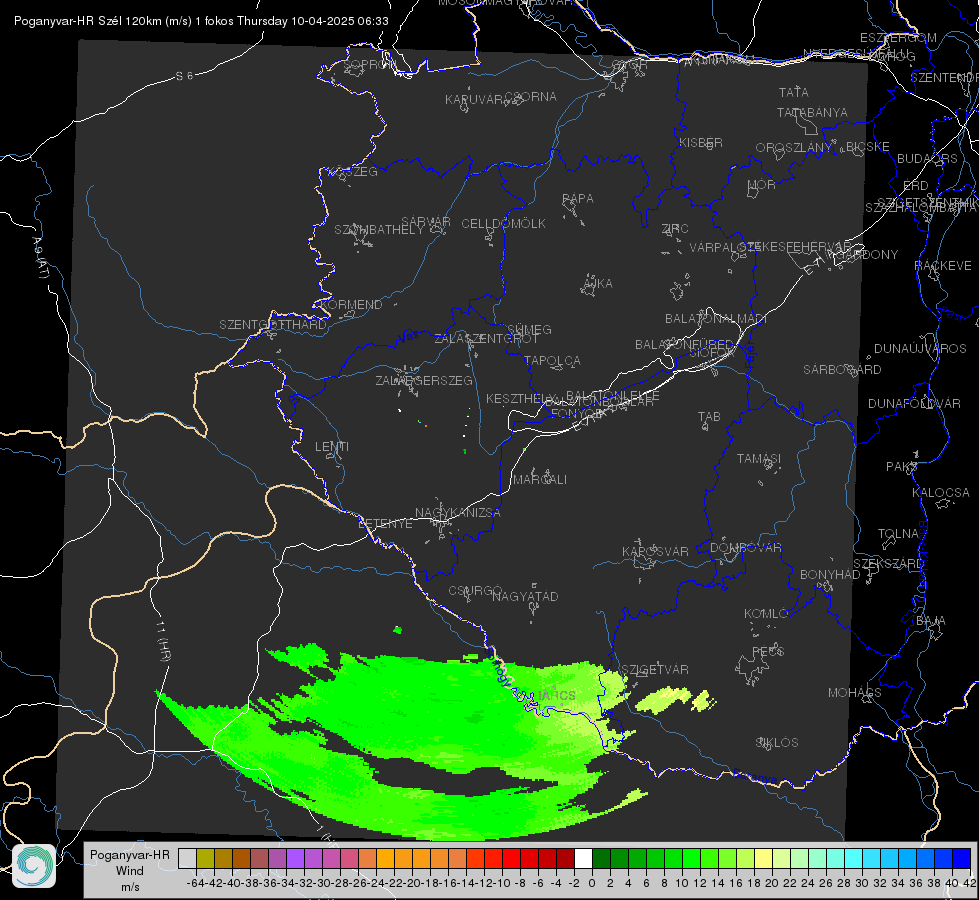The image size is (979, 900).
Task: Click the small green echo above the wind field
Action: coord(398,630)
